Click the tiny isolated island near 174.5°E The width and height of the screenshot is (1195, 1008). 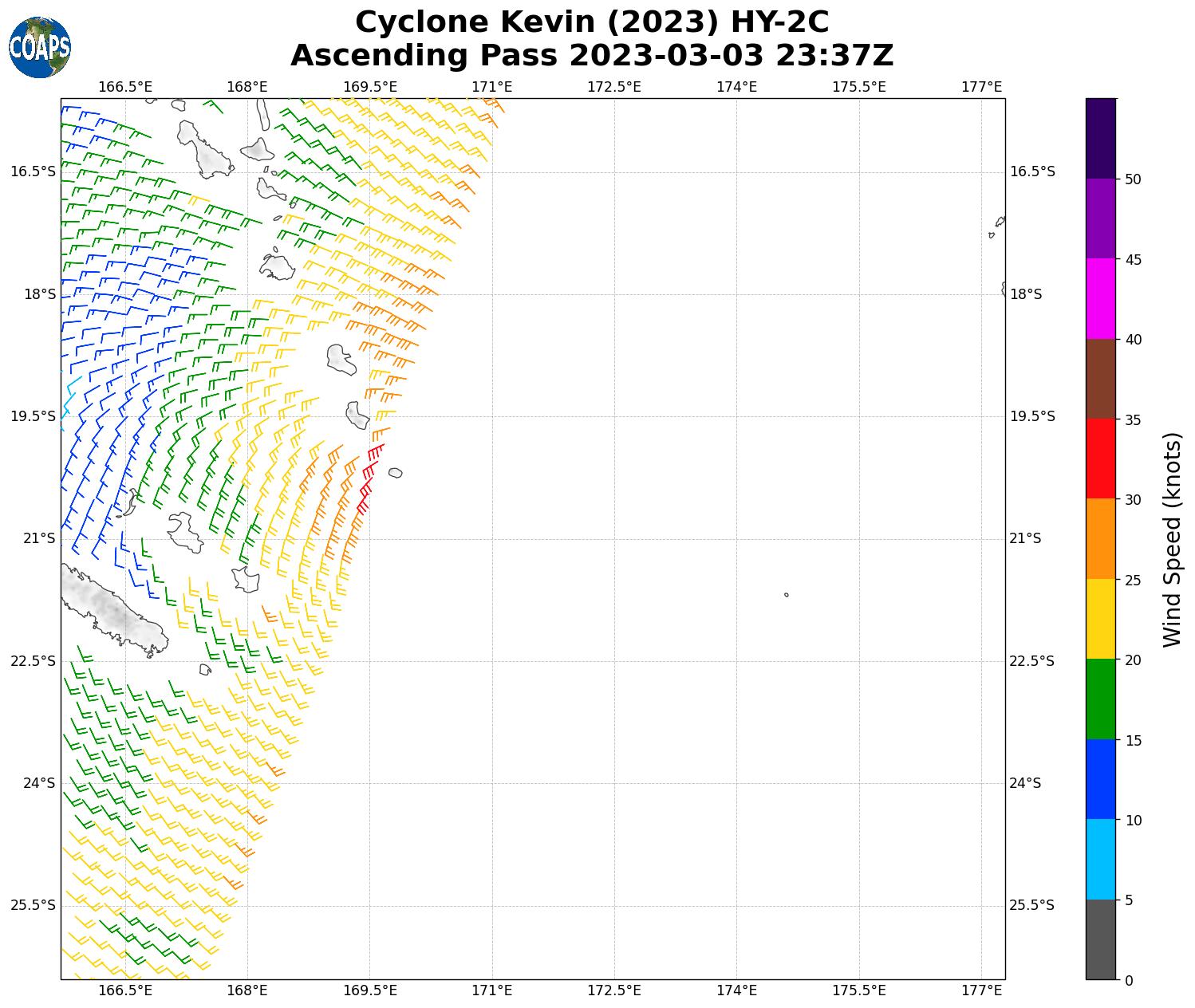[787, 594]
